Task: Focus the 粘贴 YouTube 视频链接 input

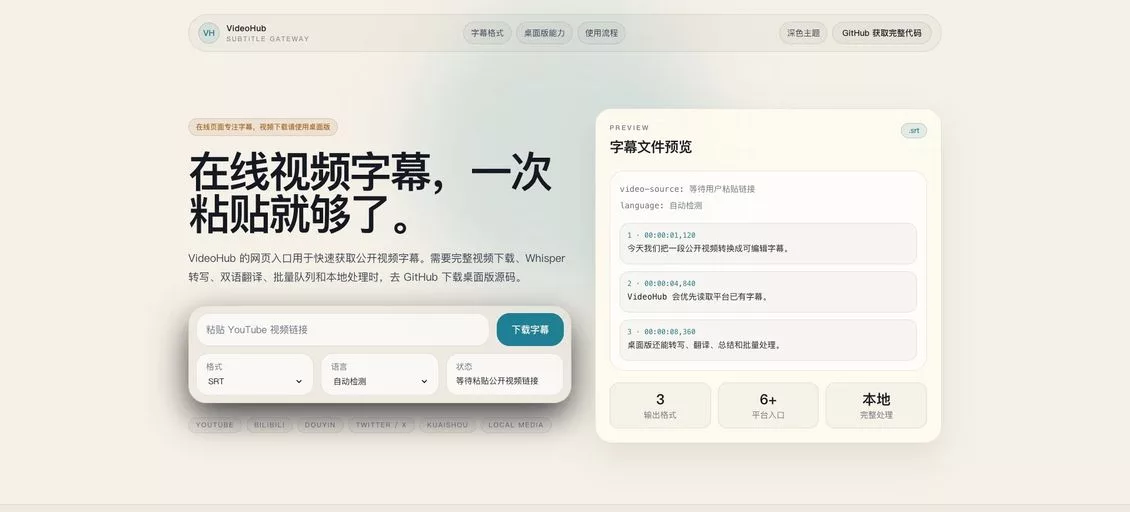Action: 342,330
